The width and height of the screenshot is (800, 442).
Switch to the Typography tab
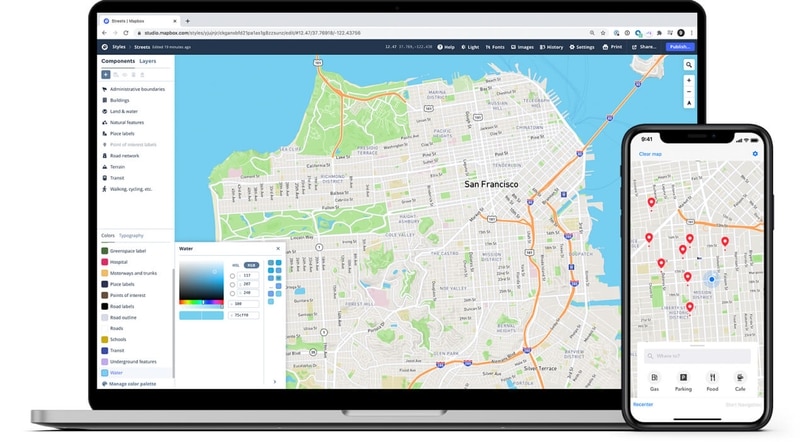131,235
